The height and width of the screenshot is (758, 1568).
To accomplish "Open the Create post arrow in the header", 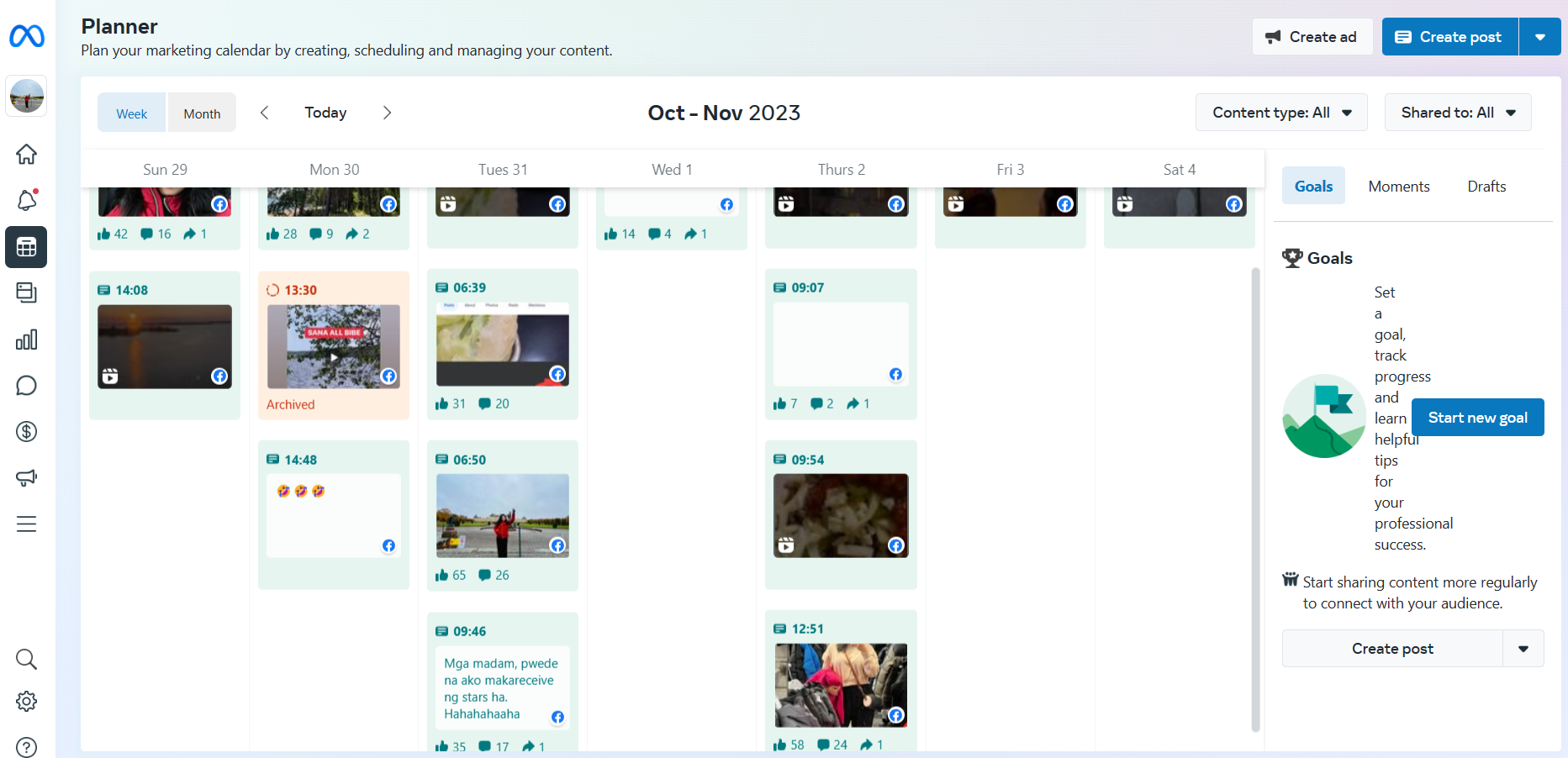I will [x=1540, y=37].
